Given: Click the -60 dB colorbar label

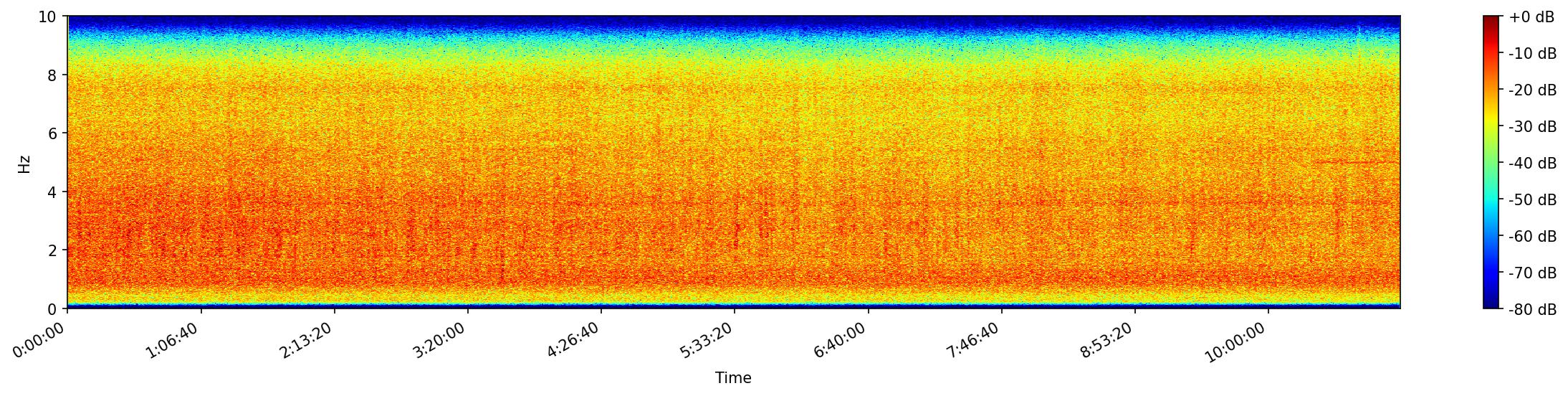Looking at the screenshot, I should coord(1532,237).
